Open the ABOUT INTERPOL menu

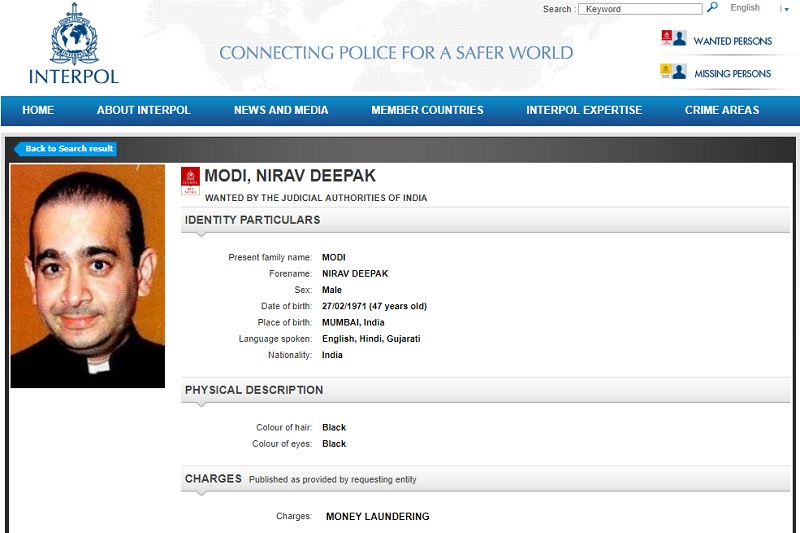point(144,110)
